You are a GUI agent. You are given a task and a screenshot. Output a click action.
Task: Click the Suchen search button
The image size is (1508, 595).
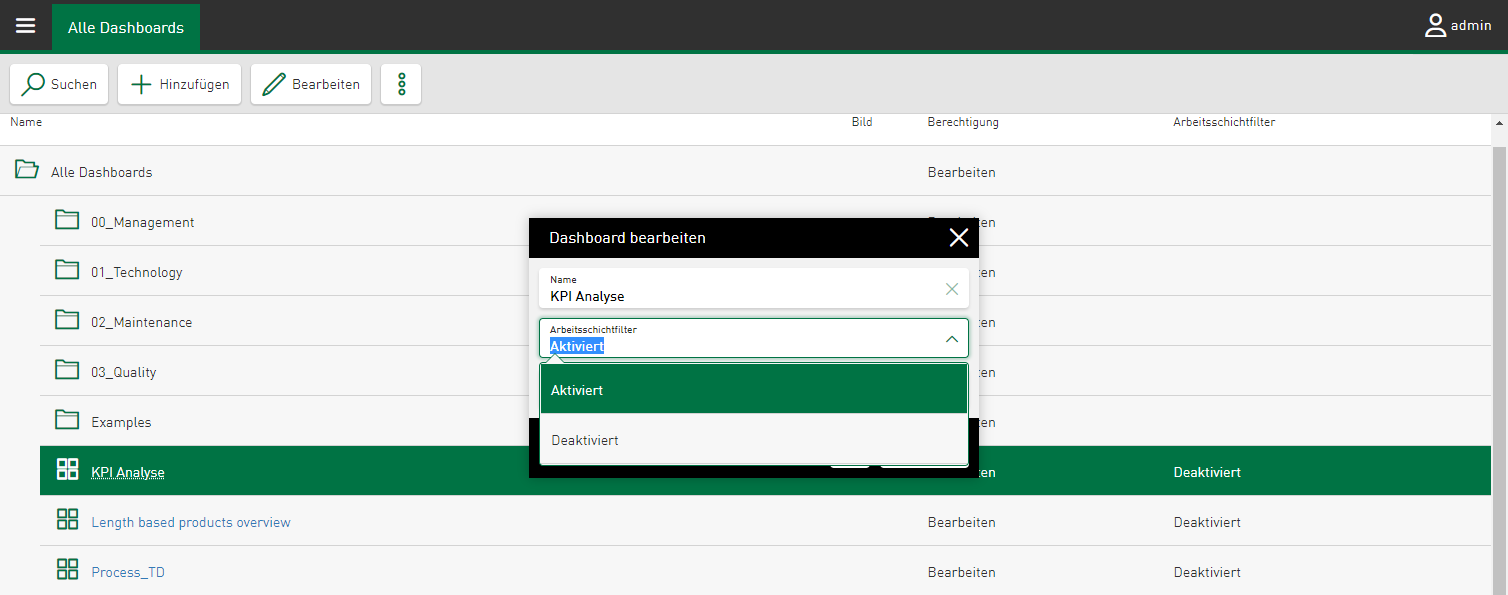click(x=60, y=84)
